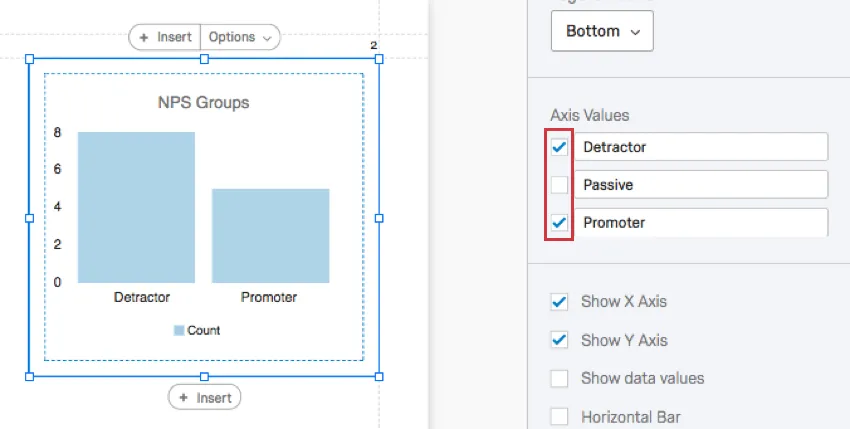Click the bottom-center resize handle of chart
The height and width of the screenshot is (429, 850).
coord(204,376)
